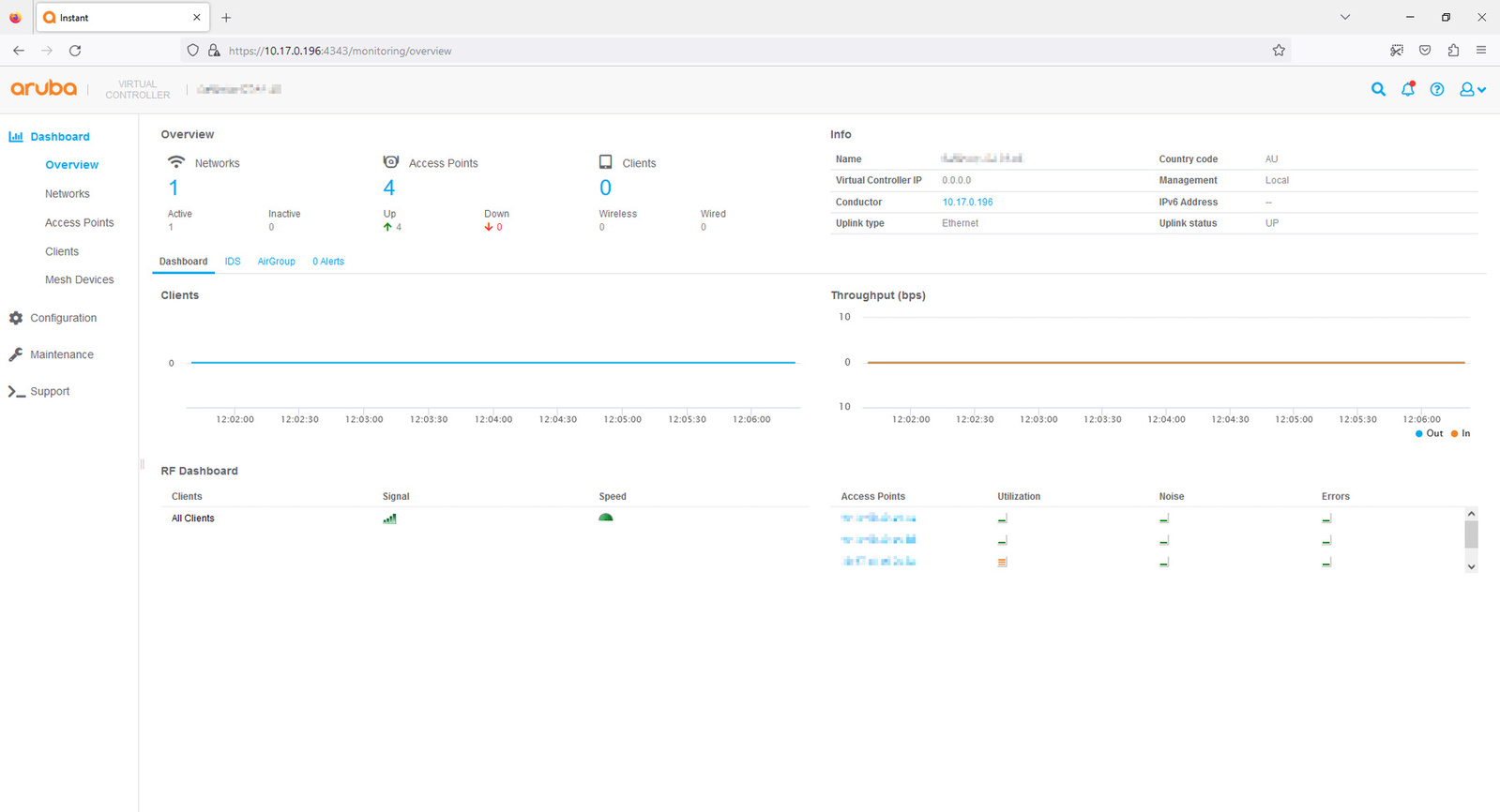The height and width of the screenshot is (812, 1500).
Task: Click the Uplink status value UP
Action: point(1271,223)
